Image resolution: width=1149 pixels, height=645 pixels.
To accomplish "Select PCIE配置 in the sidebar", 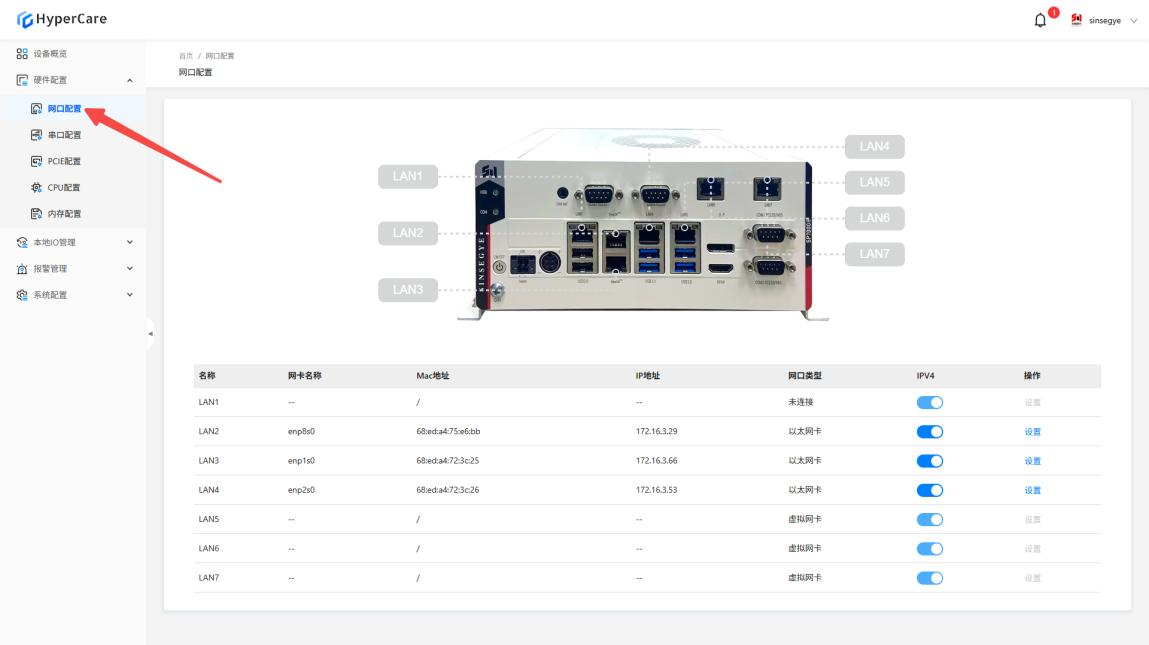I will [x=73, y=161].
